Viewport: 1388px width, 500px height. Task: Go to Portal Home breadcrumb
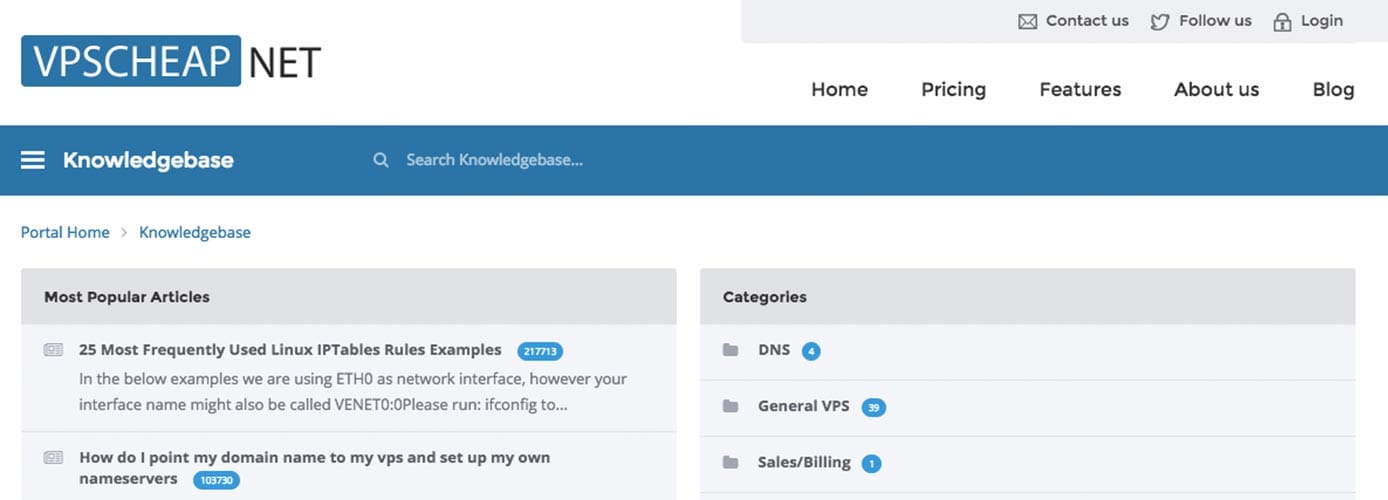65,232
